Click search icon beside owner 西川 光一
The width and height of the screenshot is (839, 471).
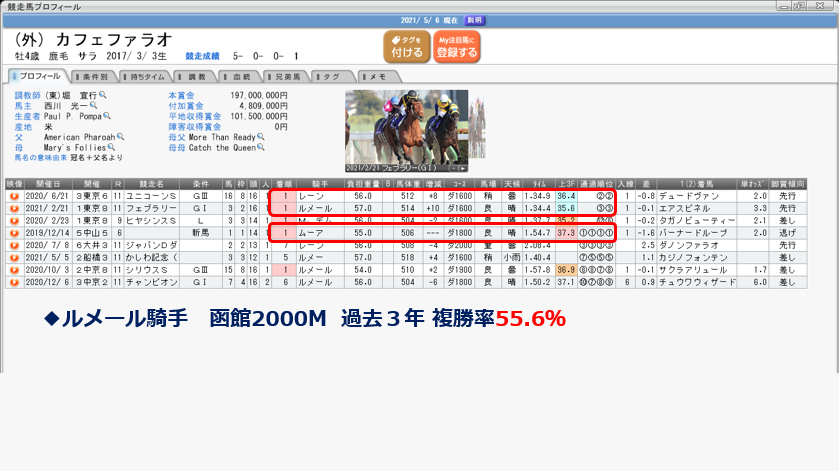pyautogui.click(x=95, y=104)
